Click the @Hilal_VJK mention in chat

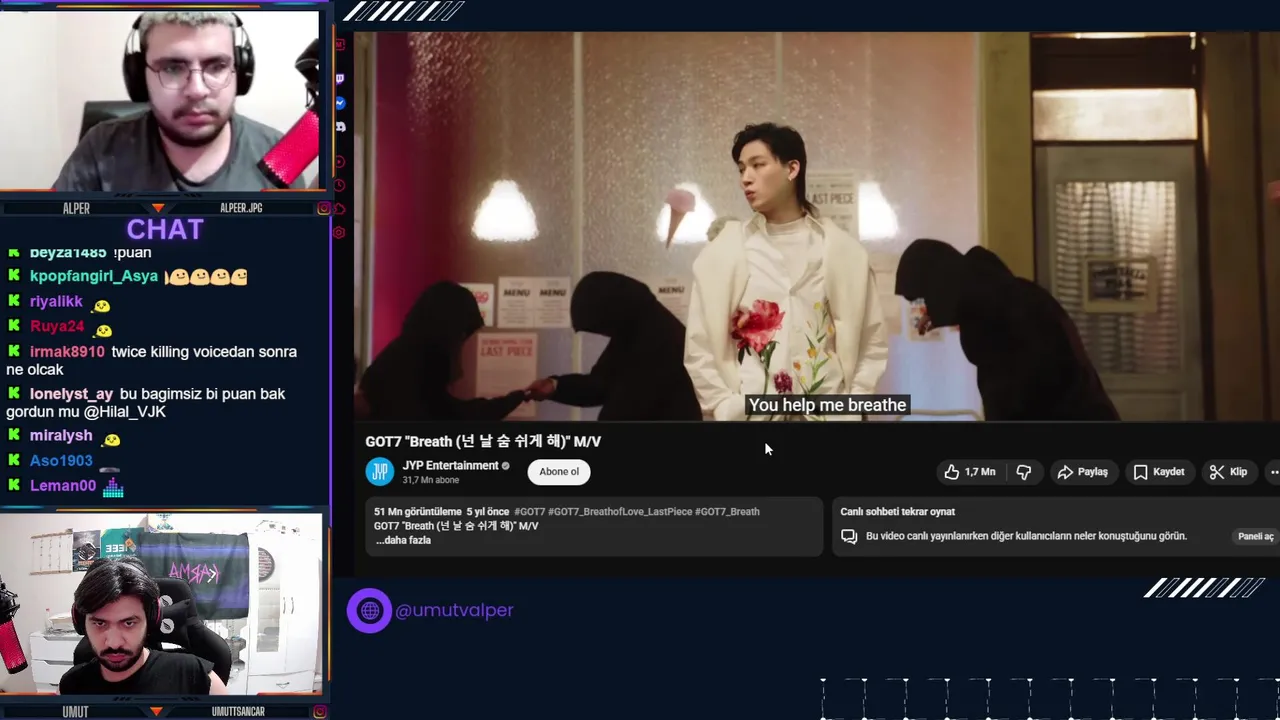tap(125, 412)
